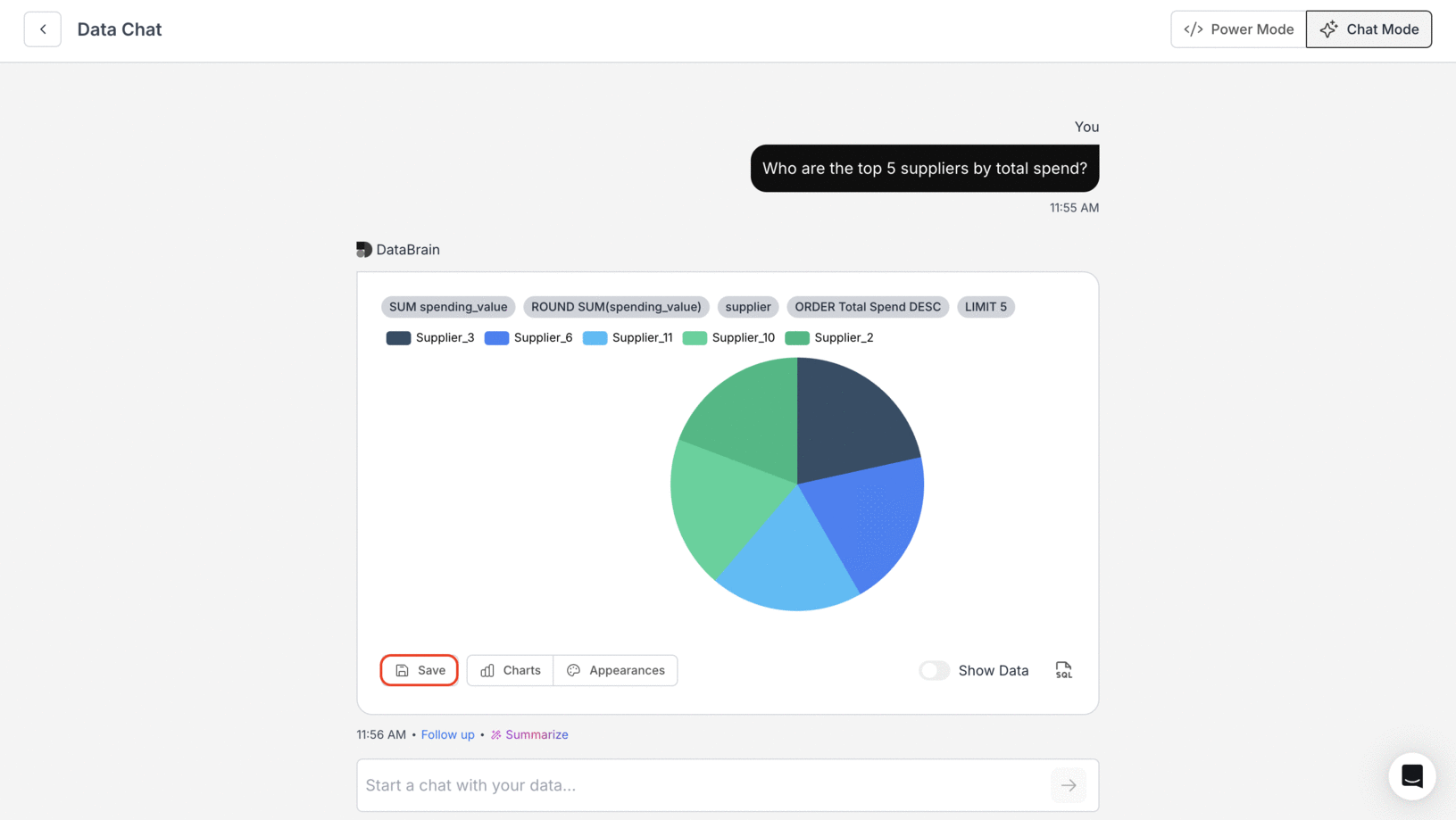
Task: Click the DataBrain logo icon
Action: click(363, 249)
